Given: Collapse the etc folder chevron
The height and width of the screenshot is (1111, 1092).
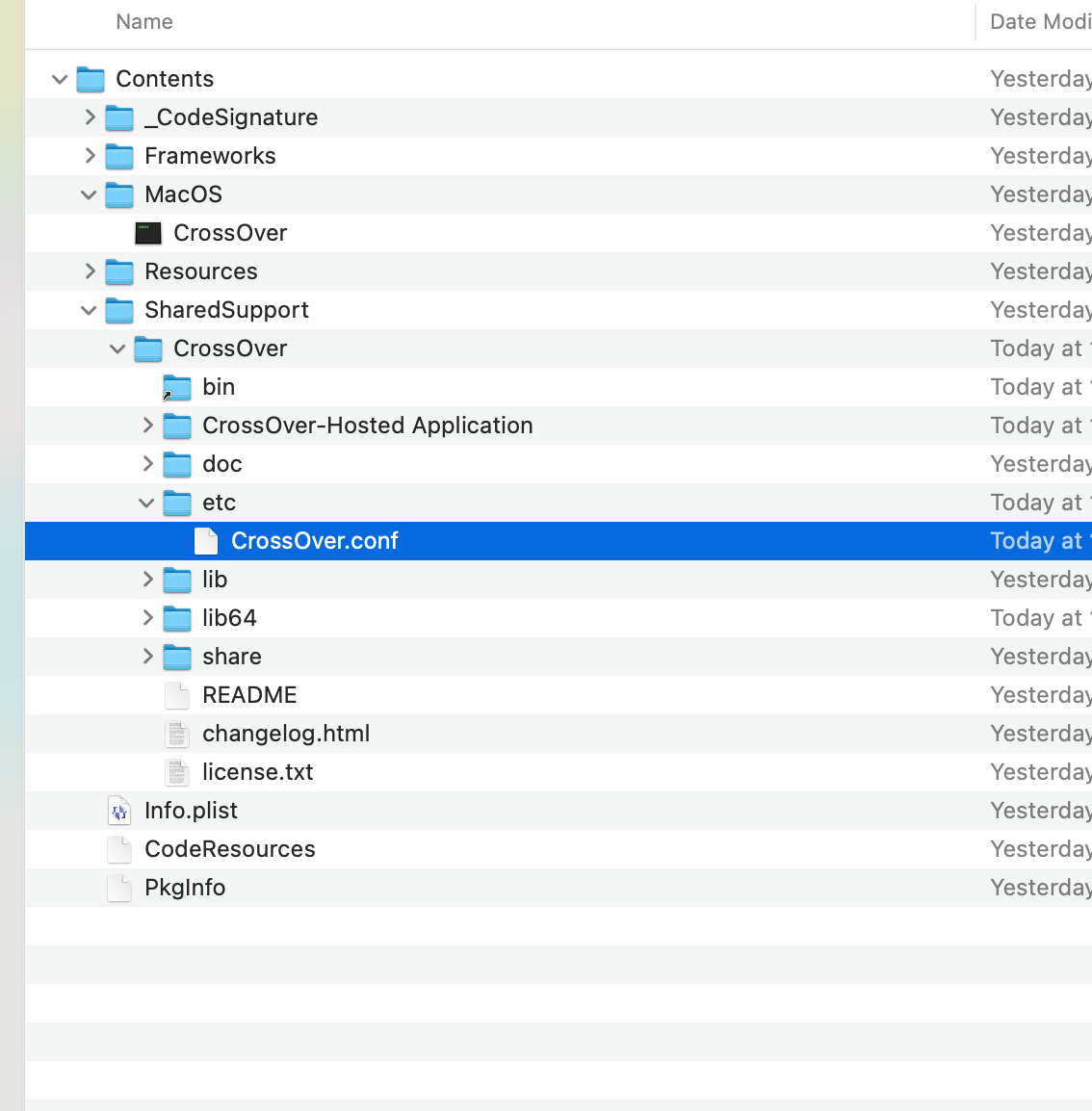Looking at the screenshot, I should (146, 504).
